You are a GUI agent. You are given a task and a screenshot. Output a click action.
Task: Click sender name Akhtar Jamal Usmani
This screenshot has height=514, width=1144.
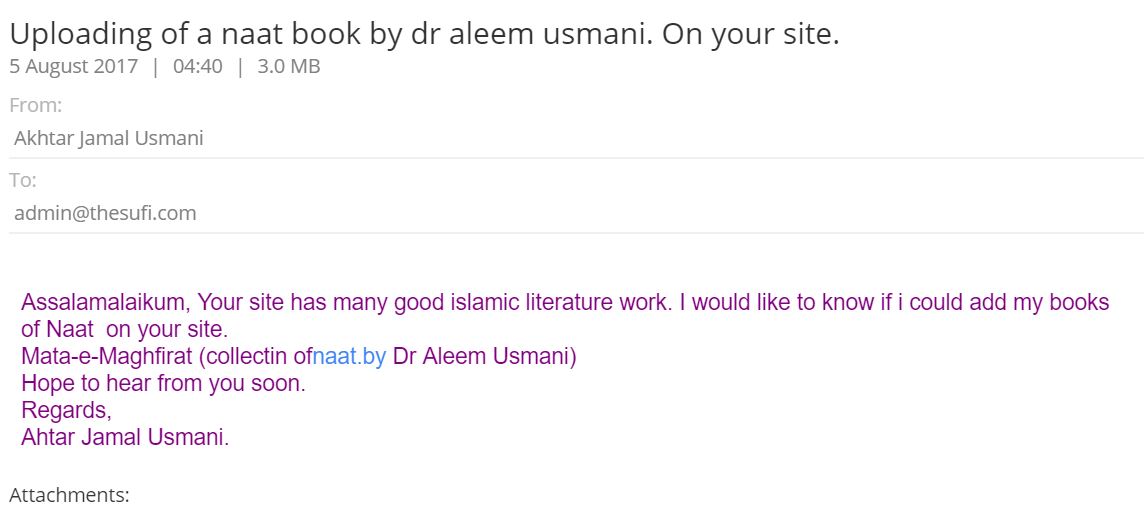pos(109,139)
